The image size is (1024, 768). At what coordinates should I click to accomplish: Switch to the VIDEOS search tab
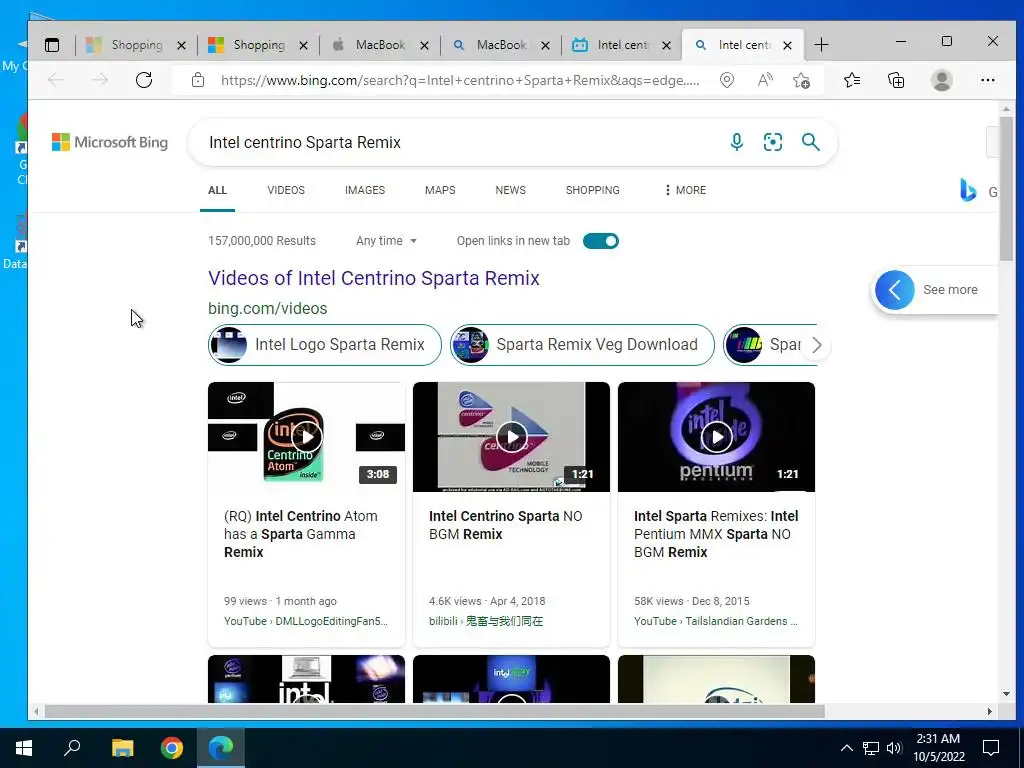click(286, 190)
